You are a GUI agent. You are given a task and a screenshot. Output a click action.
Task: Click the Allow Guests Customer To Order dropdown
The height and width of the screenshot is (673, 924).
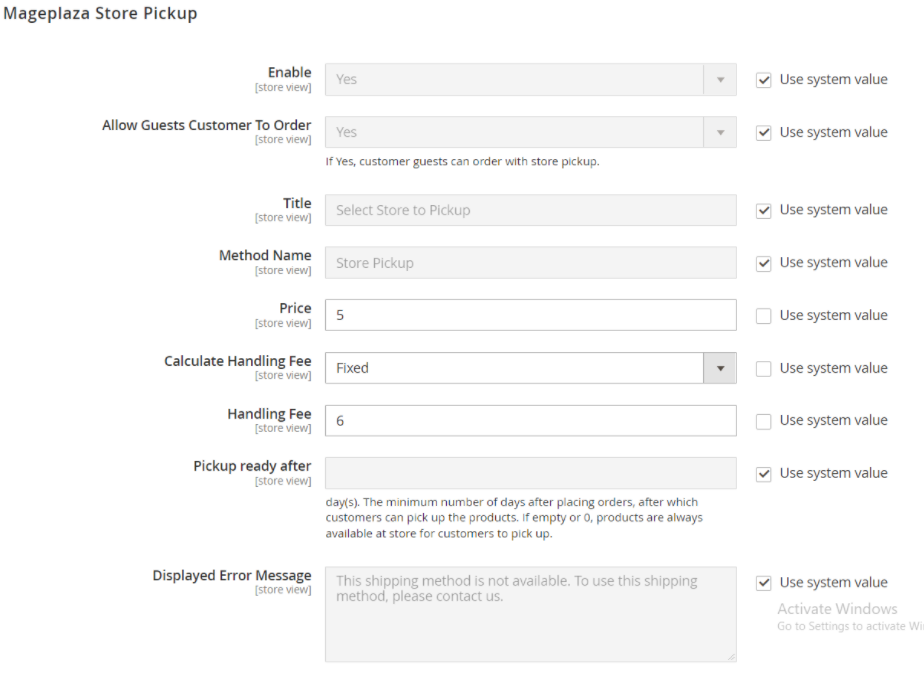point(530,132)
